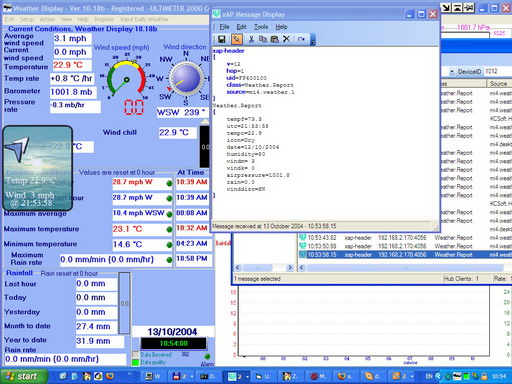512x384 pixels.
Task: Click the weather forecast image thumbnail
Action: click(x=37, y=168)
